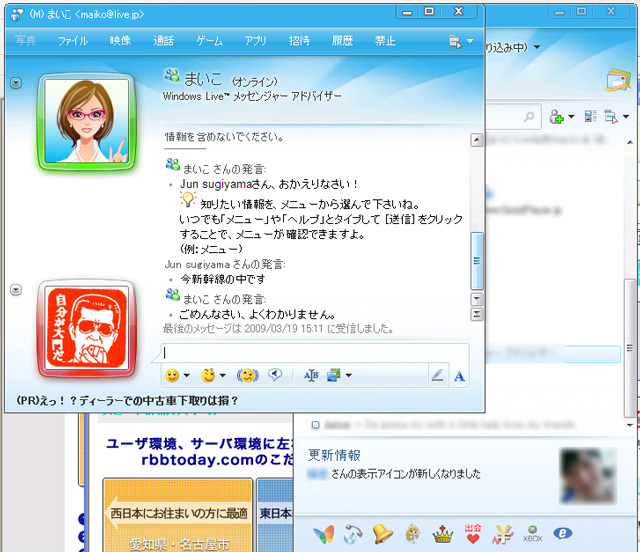The height and width of the screenshot is (552, 640).
Task: Show the chat window menu icon
Action: click(455, 41)
